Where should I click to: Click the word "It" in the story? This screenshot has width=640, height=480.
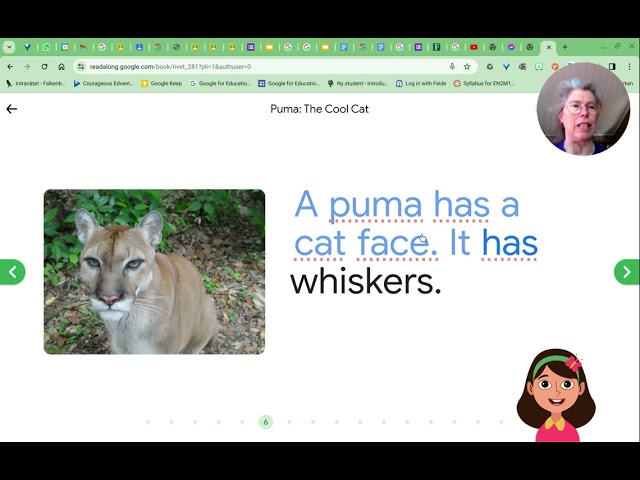pos(460,242)
